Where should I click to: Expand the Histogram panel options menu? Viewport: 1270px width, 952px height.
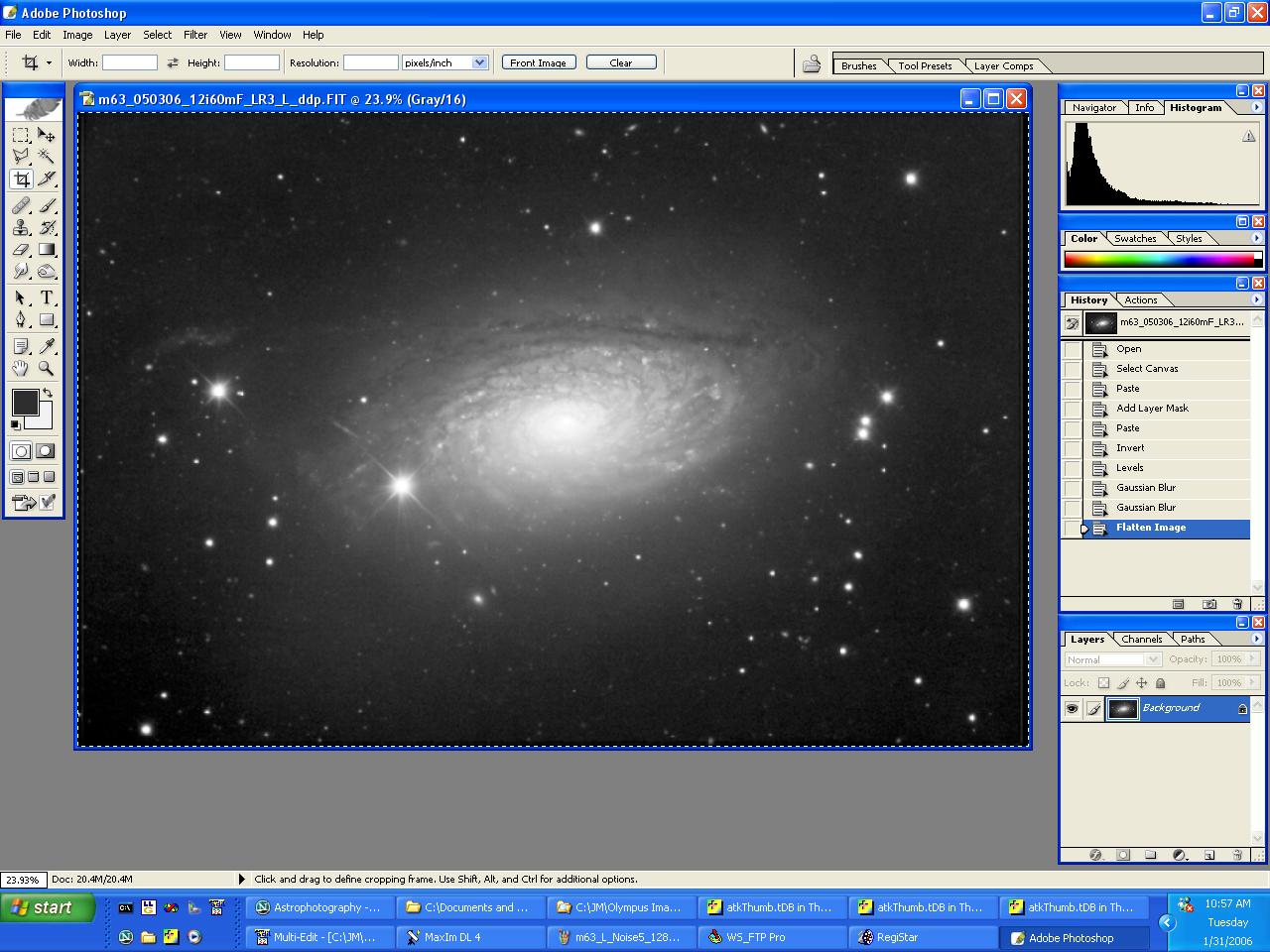pyautogui.click(x=1256, y=107)
